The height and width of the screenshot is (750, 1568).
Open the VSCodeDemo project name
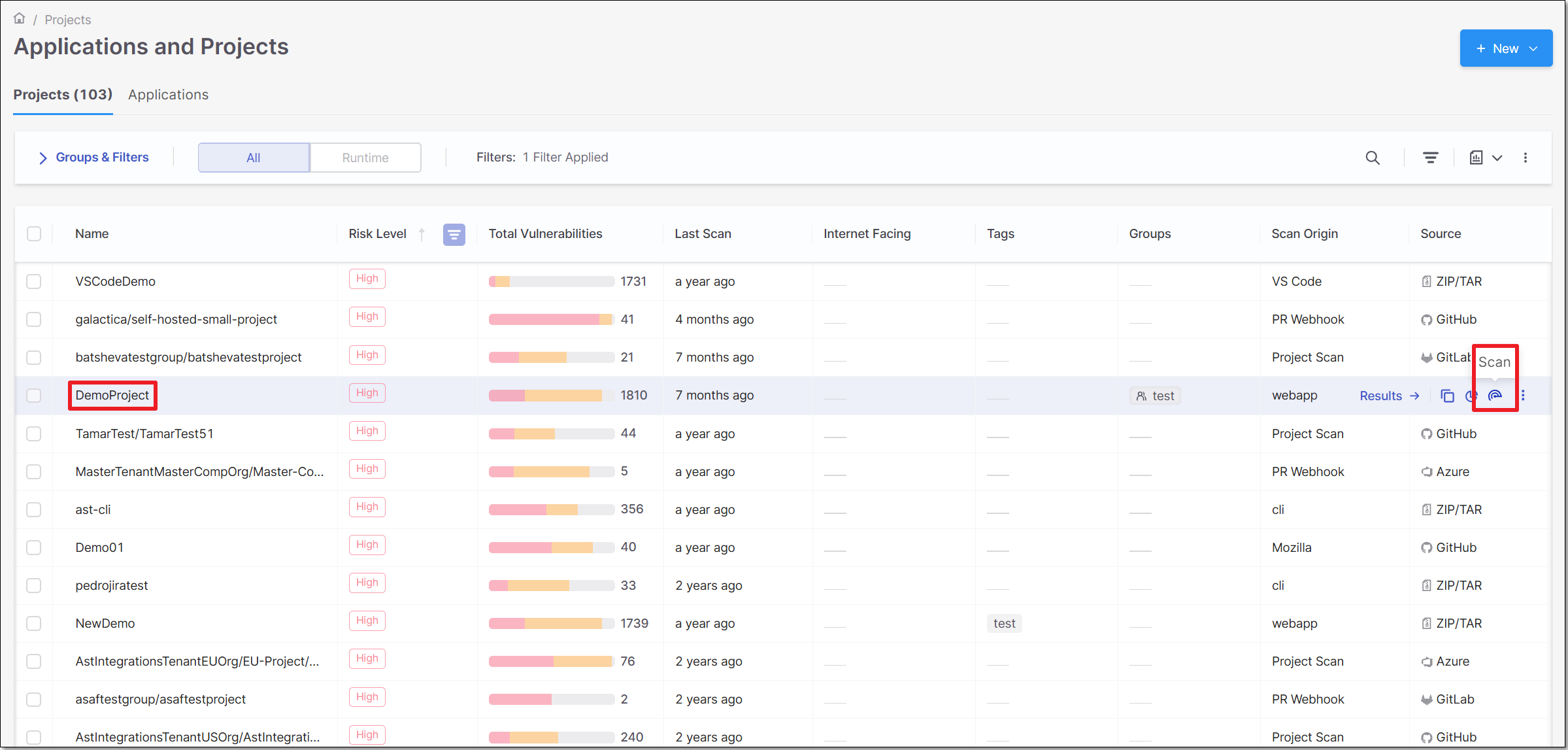point(116,282)
